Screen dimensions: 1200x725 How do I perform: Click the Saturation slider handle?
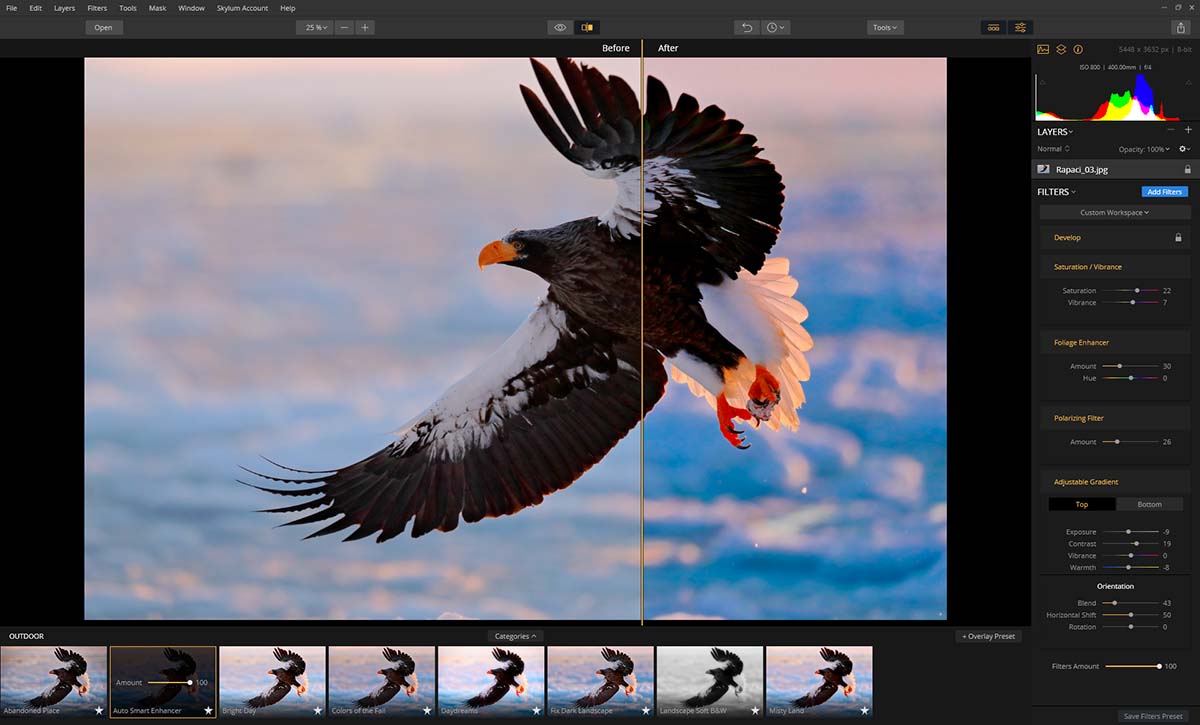pyautogui.click(x=1137, y=290)
